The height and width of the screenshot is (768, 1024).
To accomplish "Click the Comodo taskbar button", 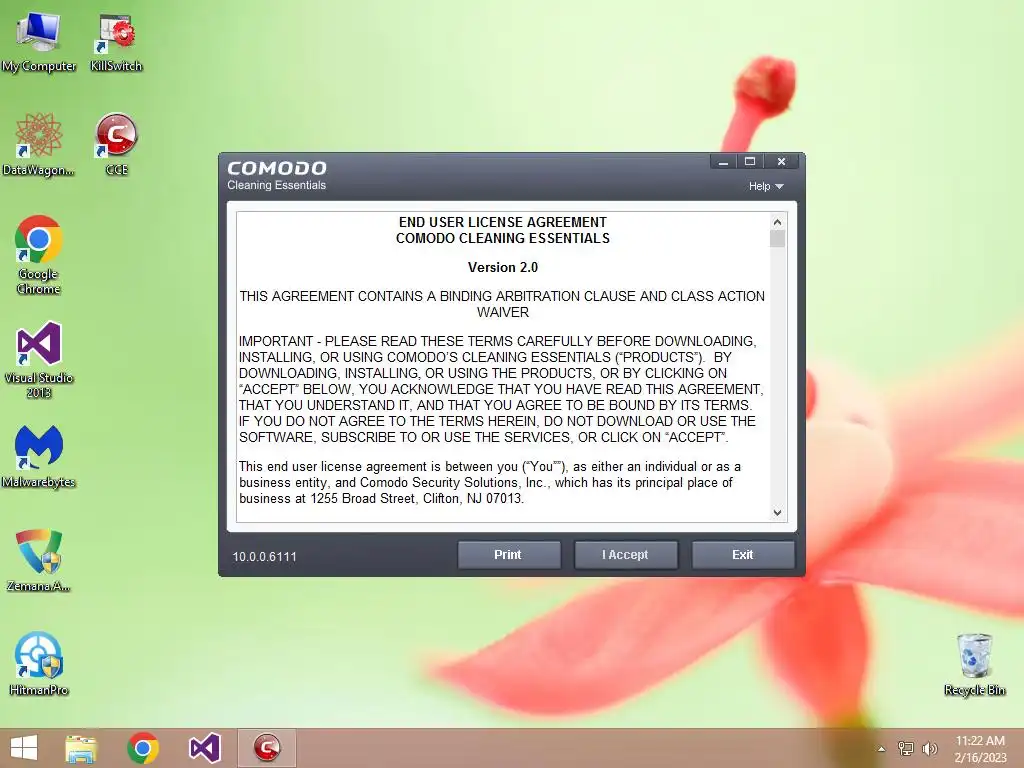I will tap(266, 748).
